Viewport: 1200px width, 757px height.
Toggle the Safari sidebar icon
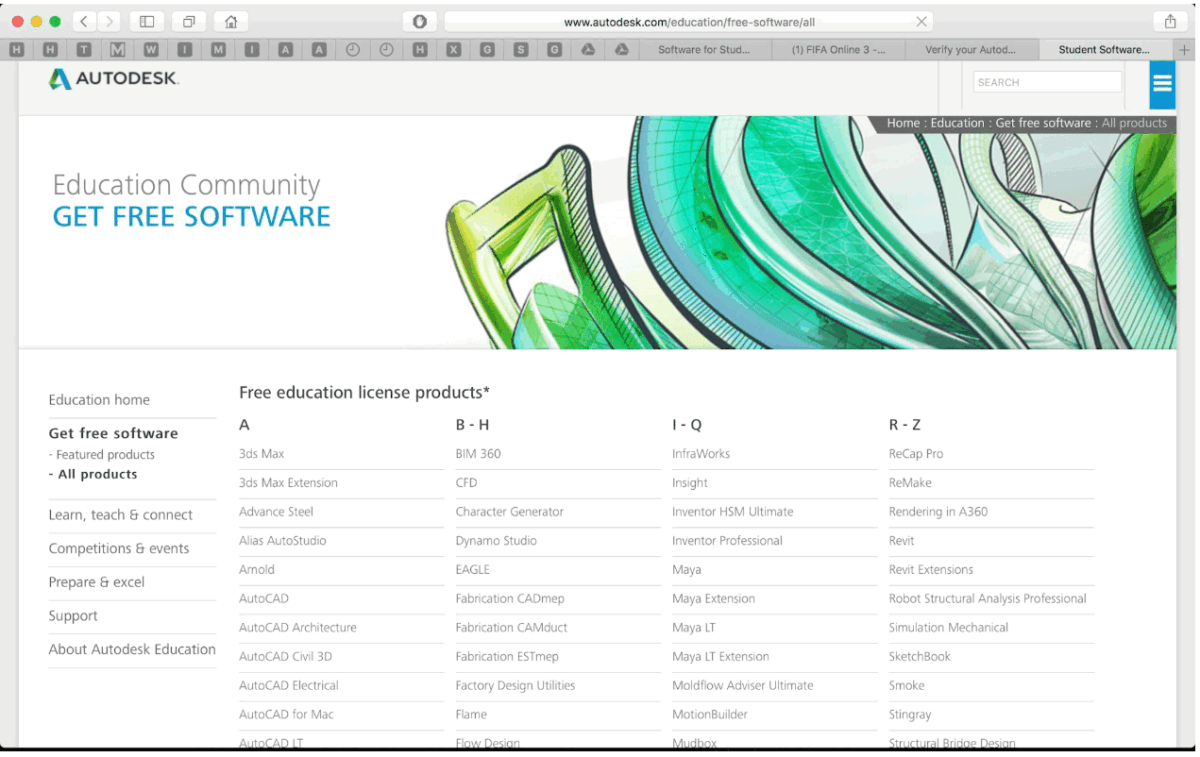click(x=146, y=20)
